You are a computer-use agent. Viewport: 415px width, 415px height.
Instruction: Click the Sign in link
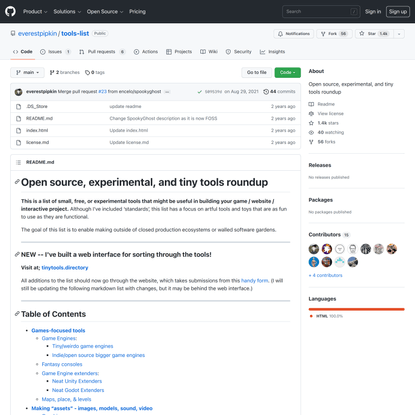point(373,12)
